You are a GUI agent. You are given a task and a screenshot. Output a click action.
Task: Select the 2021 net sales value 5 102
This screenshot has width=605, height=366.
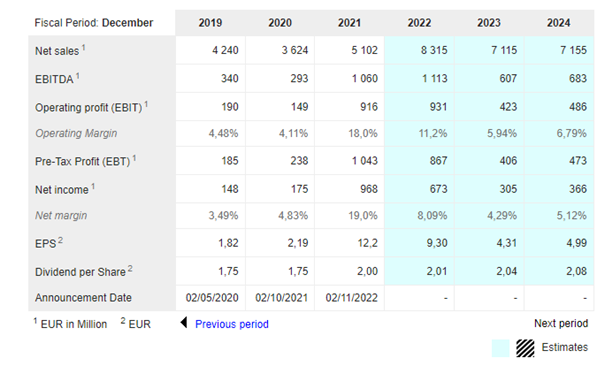364,50
